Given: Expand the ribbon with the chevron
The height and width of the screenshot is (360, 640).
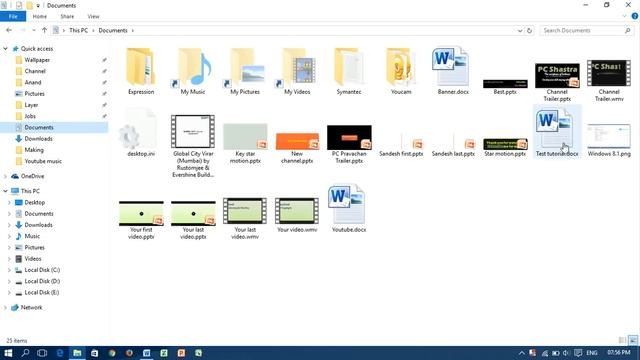Looking at the screenshot, I should click(x=624, y=16).
